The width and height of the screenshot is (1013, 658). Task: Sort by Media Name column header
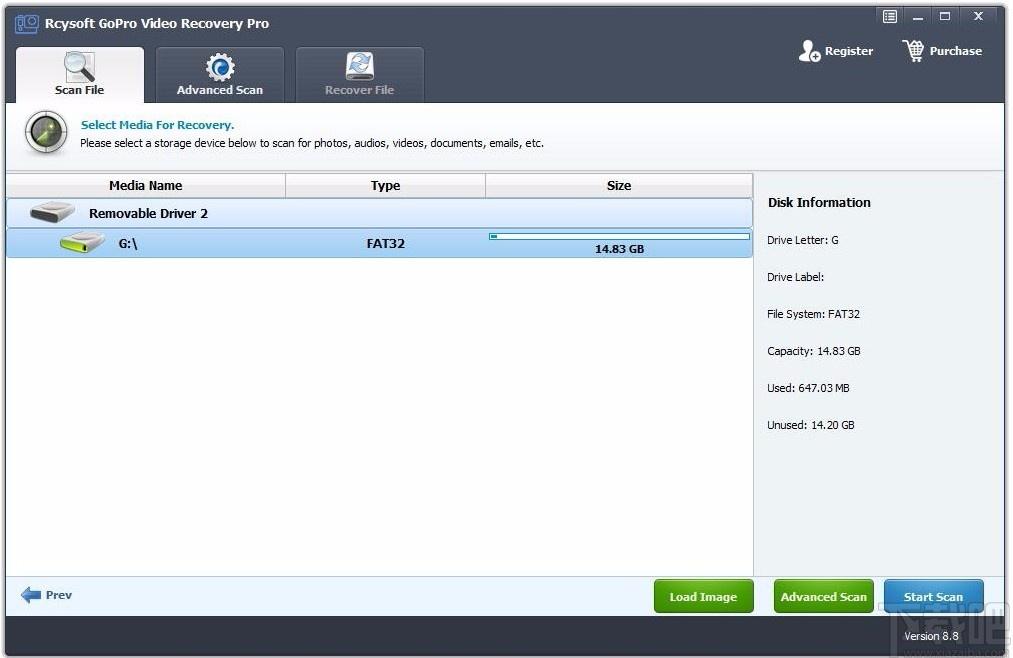[x=145, y=186]
